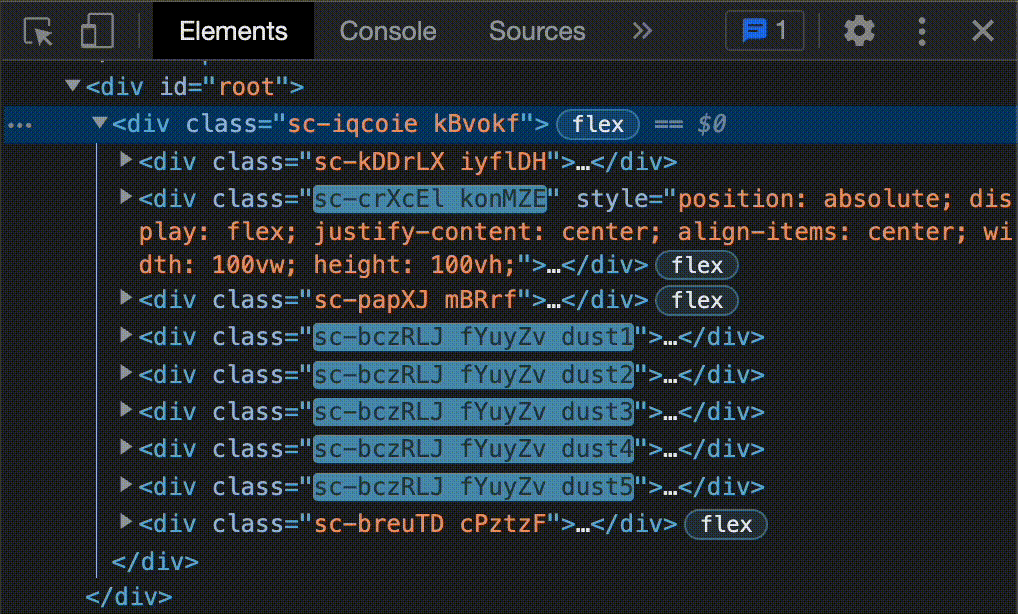Image resolution: width=1018 pixels, height=614 pixels.
Task: Select the sc-papXJ mBRrf class text
Action: 416,300
